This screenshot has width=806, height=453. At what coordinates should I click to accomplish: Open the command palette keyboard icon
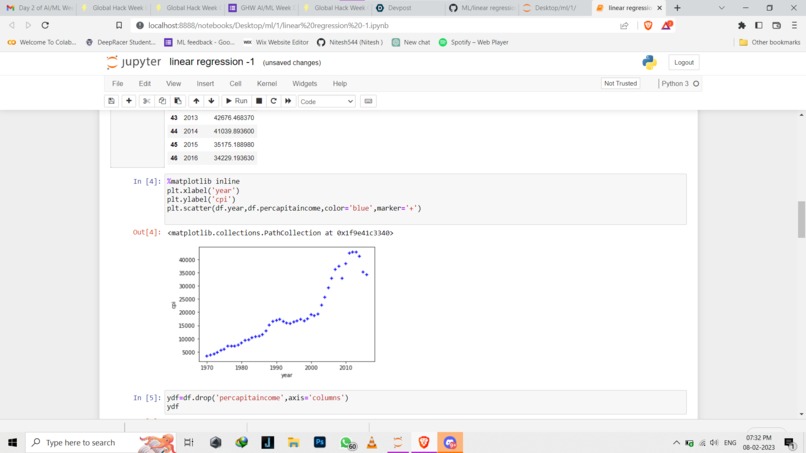(x=368, y=101)
